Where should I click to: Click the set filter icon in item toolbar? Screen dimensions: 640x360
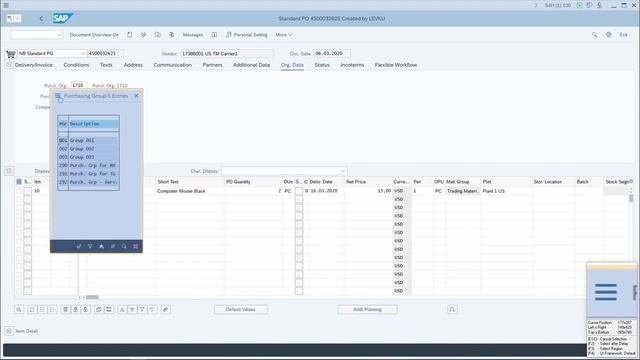(142, 309)
